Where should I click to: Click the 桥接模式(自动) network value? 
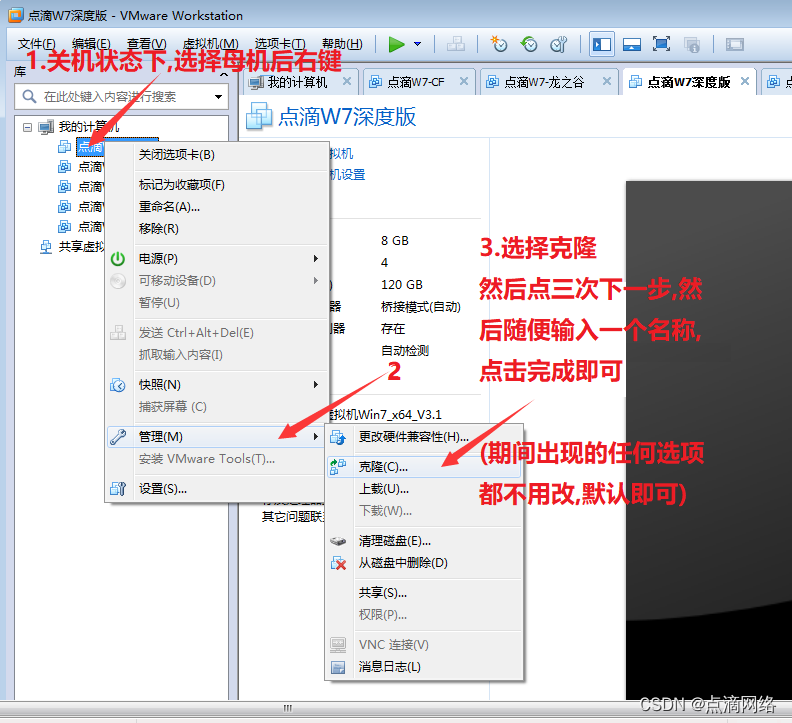420,307
